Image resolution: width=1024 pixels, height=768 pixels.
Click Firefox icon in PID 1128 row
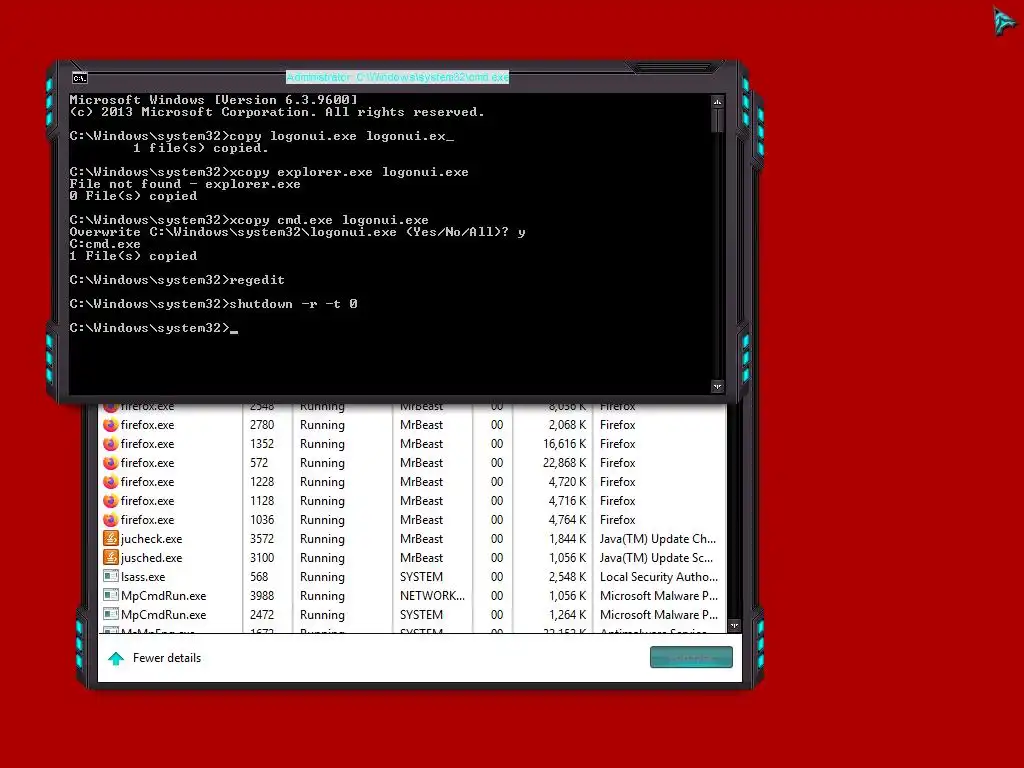tap(110, 501)
